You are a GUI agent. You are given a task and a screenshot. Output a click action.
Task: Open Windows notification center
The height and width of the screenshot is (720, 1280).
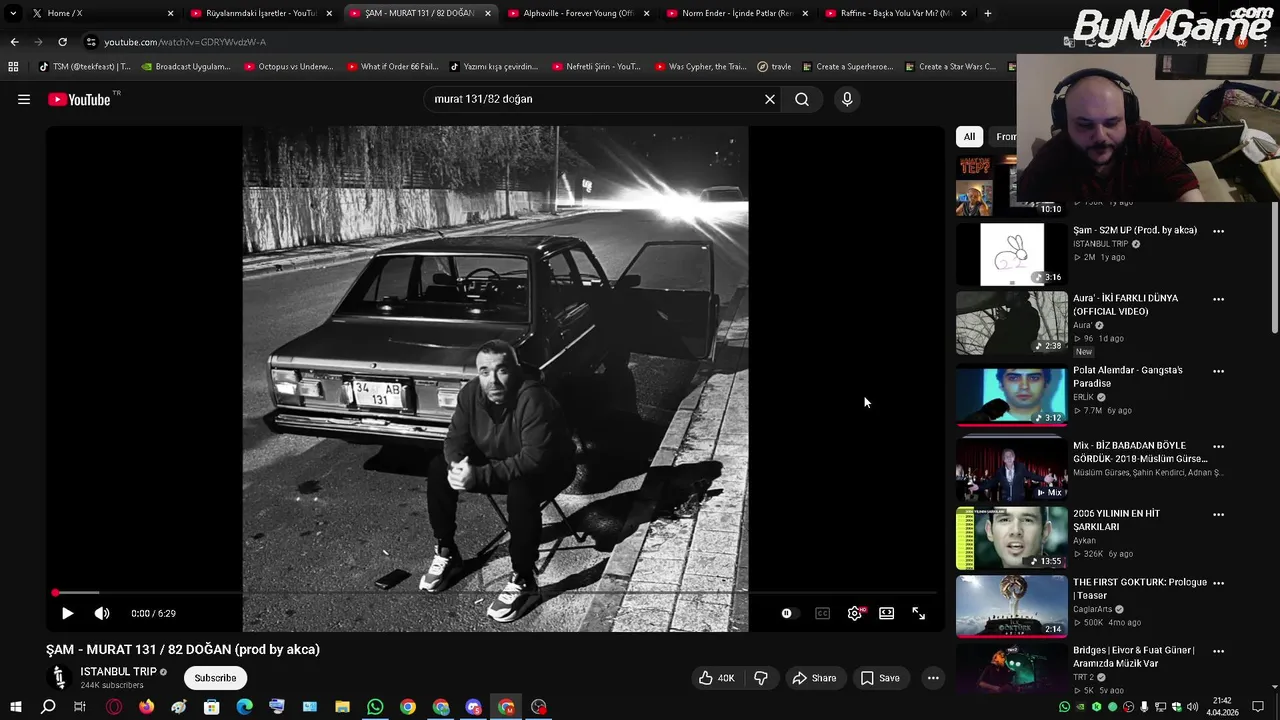pyautogui.click(x=1258, y=707)
